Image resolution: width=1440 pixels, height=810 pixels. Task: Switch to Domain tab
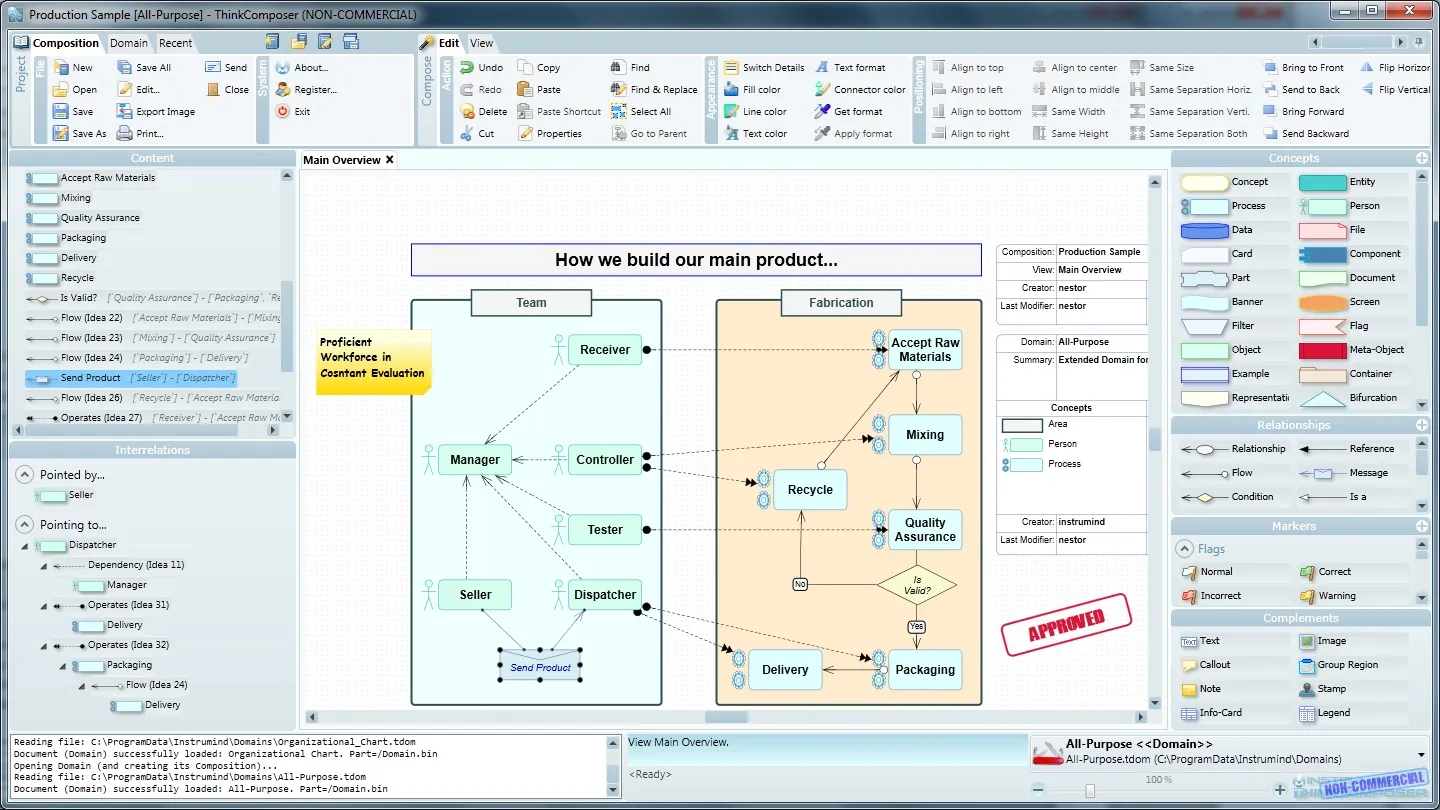coord(129,43)
